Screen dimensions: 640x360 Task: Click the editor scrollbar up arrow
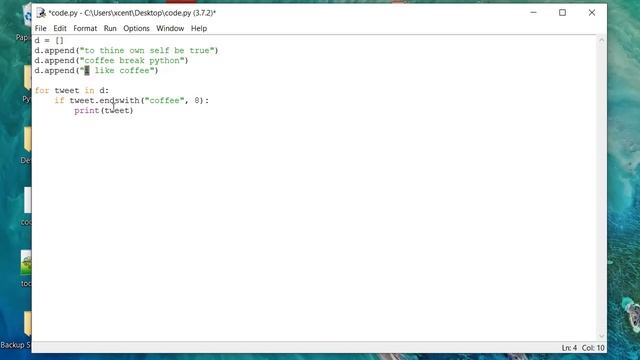(601, 40)
